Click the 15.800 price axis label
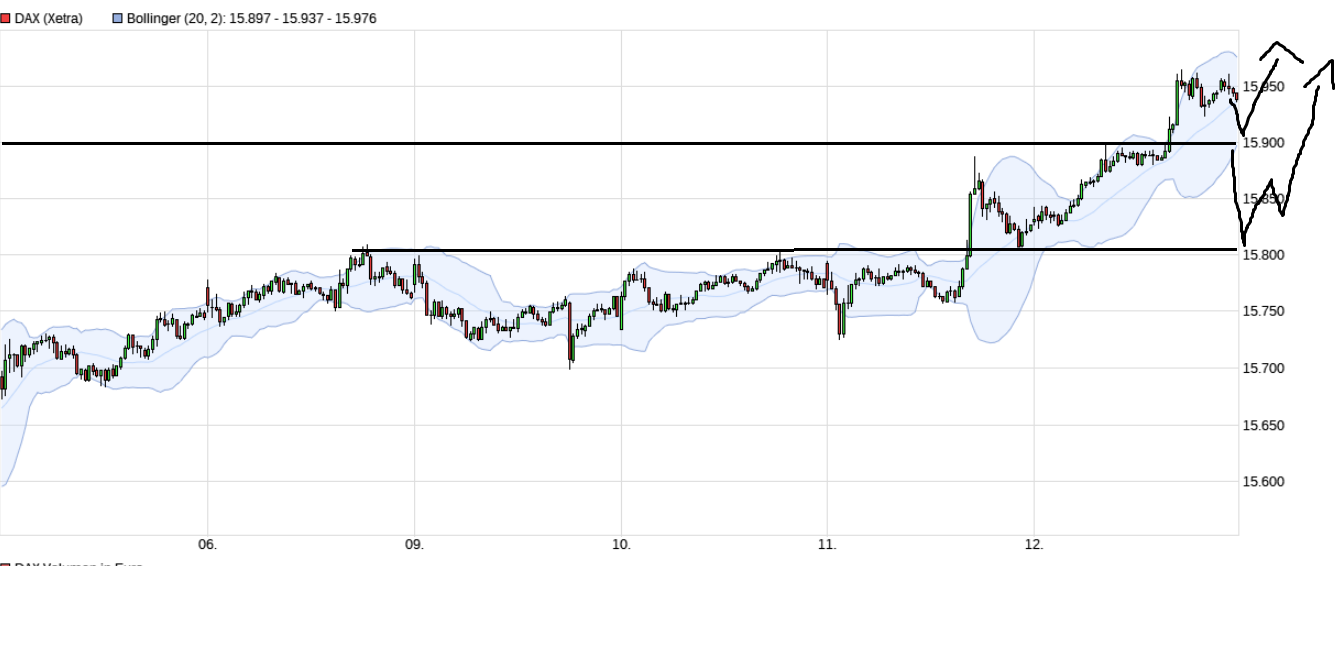Viewport: 1336px width, 648px height. tap(1261, 256)
